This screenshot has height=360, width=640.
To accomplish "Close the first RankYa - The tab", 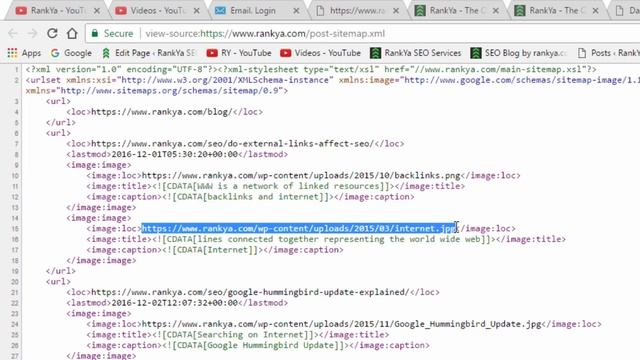I will [x=496, y=11].
